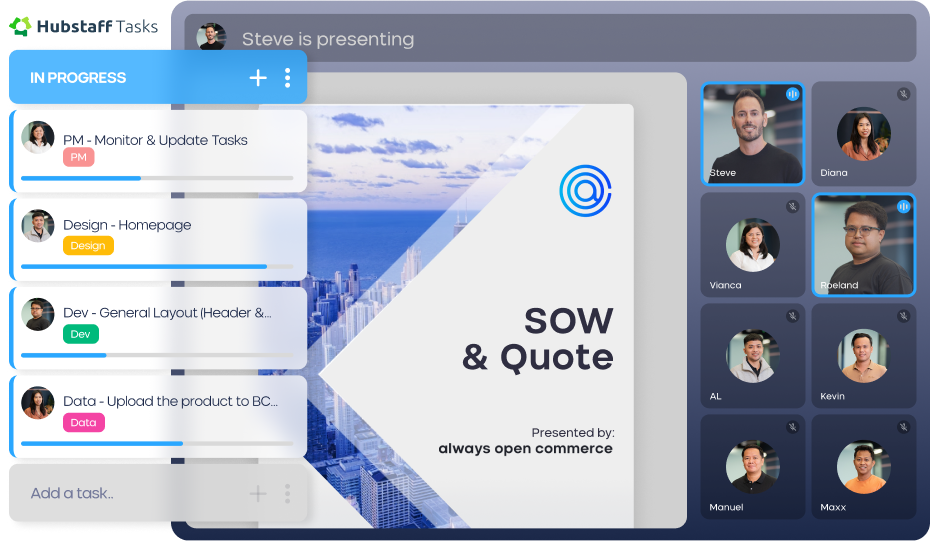Click the pink Data label tag

click(x=84, y=422)
